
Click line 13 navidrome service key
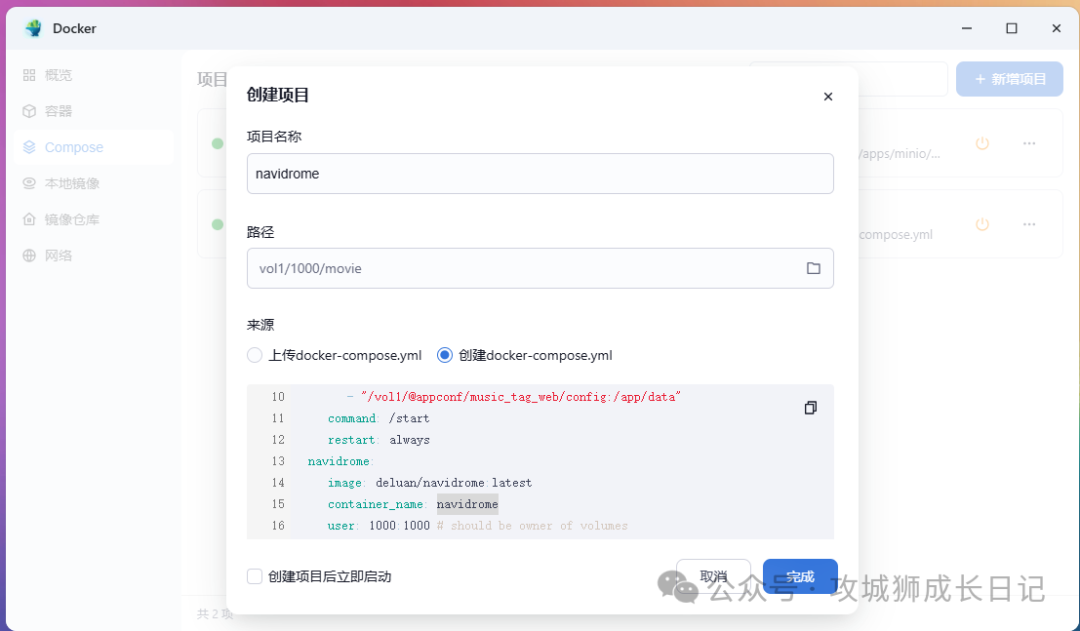tap(340, 461)
